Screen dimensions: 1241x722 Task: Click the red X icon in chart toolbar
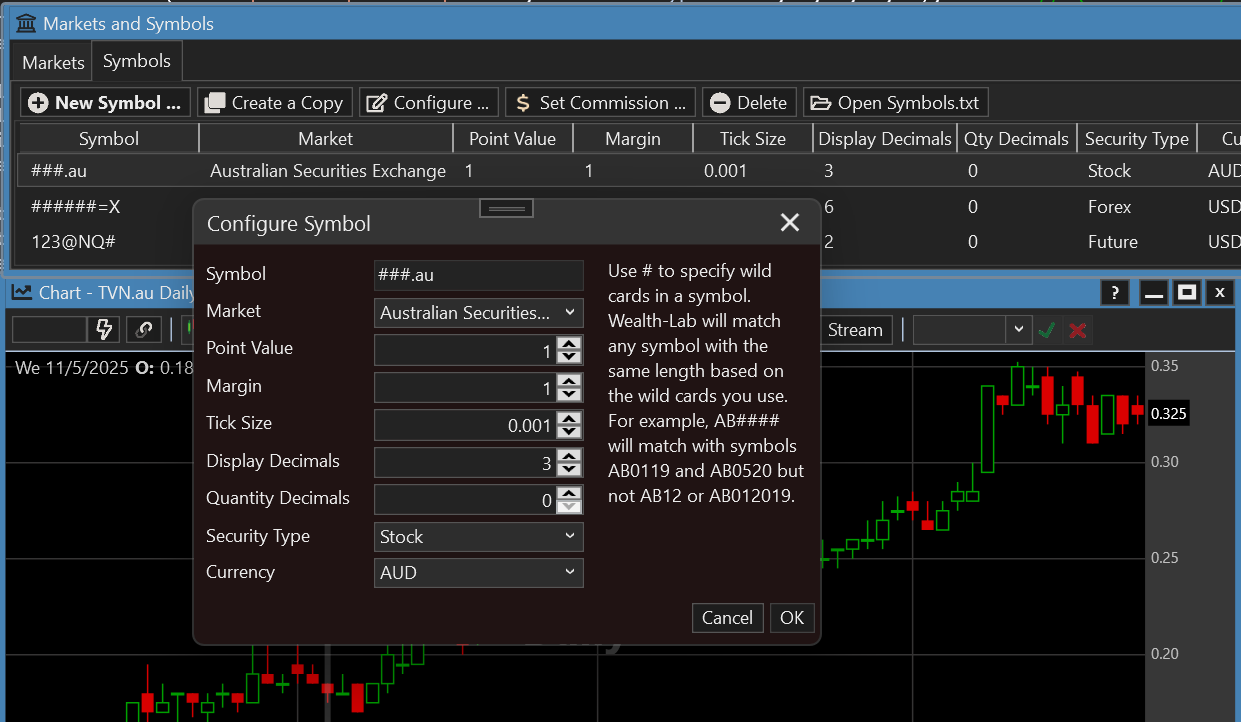1077,330
